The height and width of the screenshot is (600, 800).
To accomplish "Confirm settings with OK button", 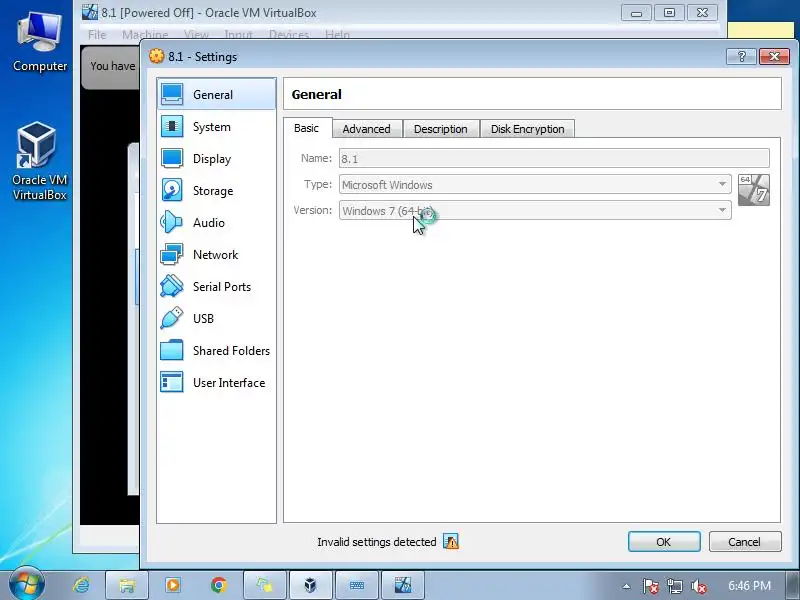I will pos(664,542).
